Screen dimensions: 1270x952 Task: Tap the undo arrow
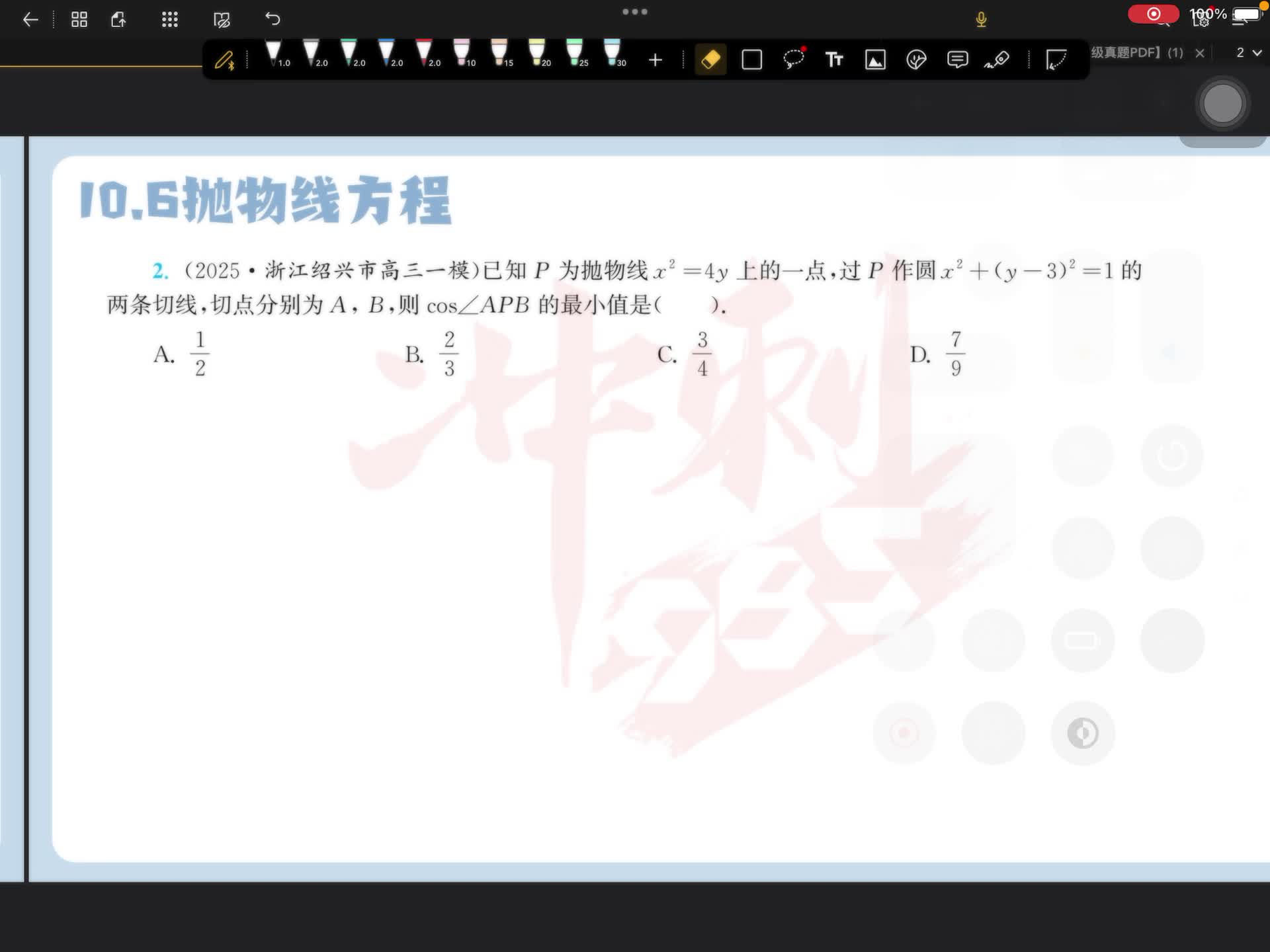pyautogui.click(x=273, y=19)
